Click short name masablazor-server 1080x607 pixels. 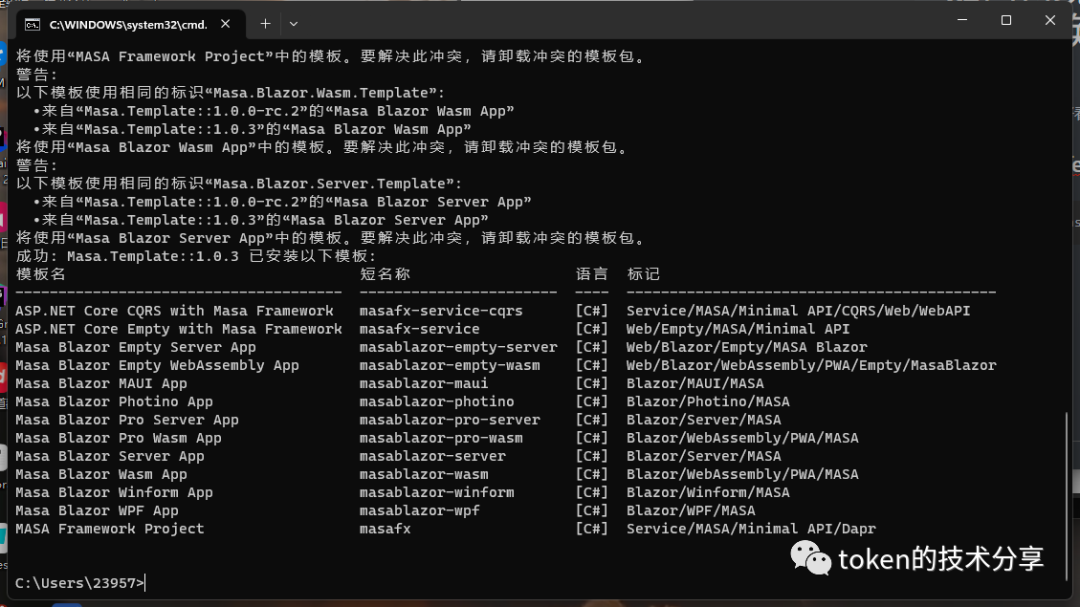tap(433, 456)
